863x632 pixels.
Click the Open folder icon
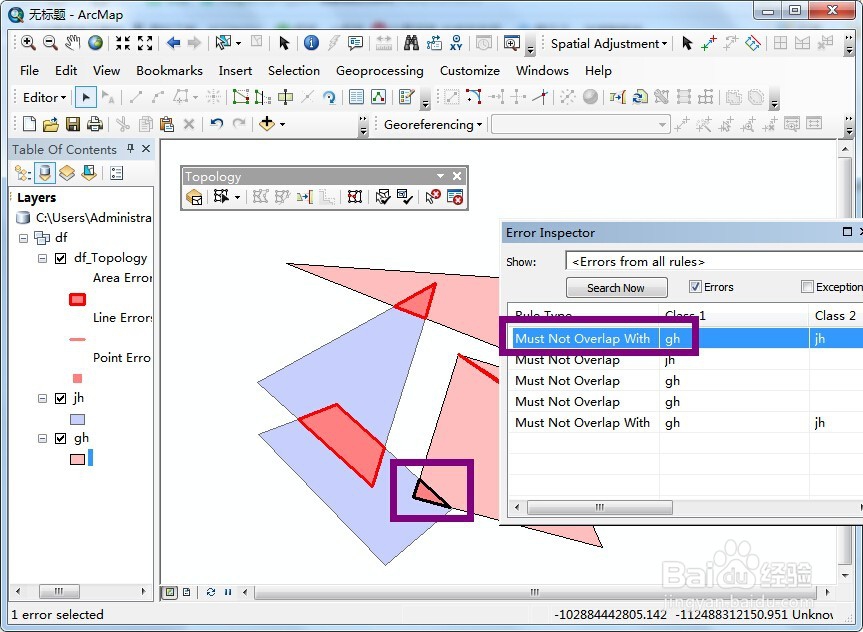[x=51, y=124]
